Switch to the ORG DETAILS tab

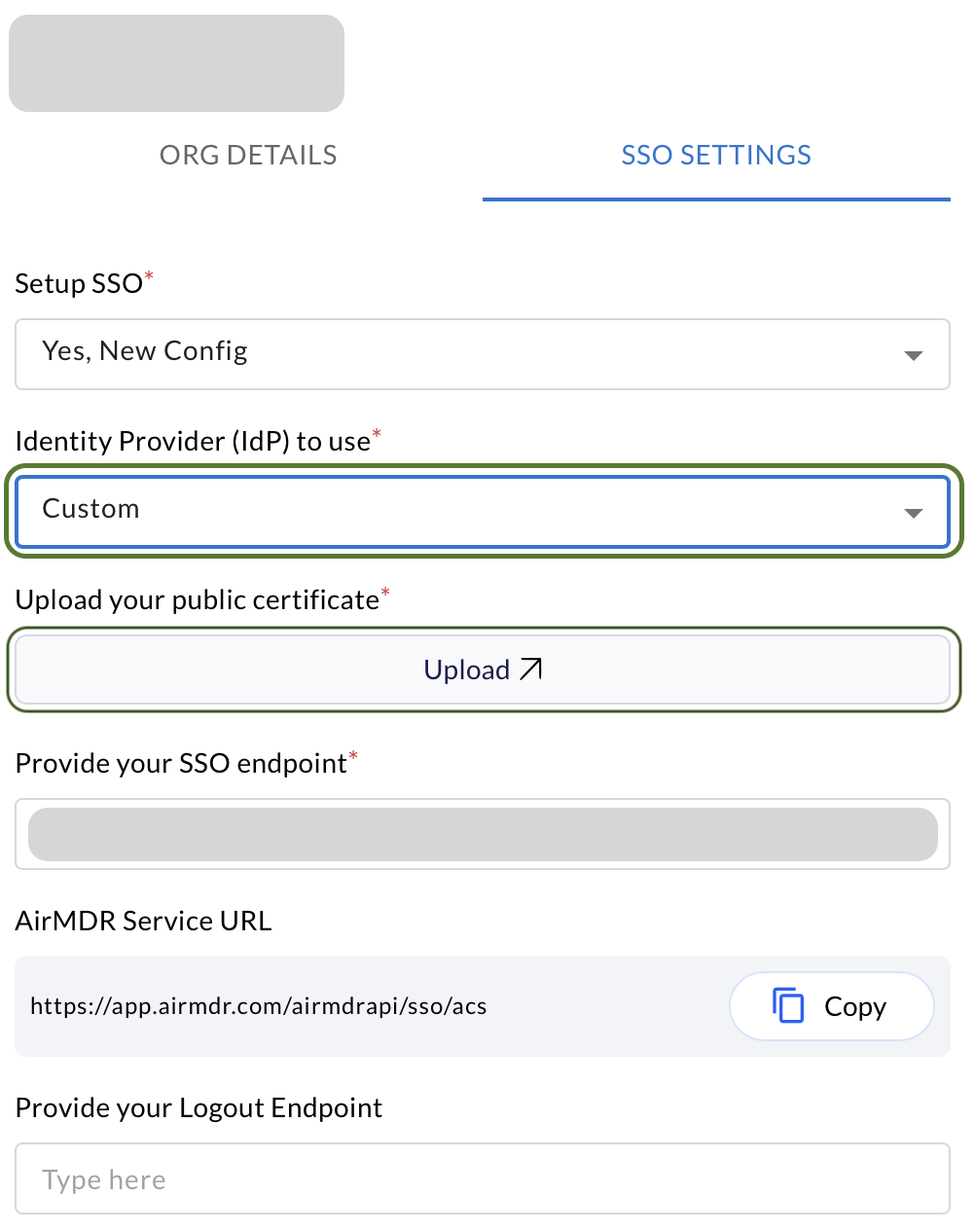248,156
